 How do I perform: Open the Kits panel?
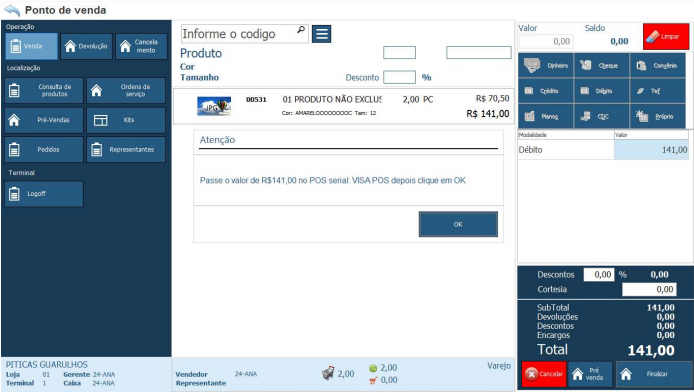(x=126, y=120)
